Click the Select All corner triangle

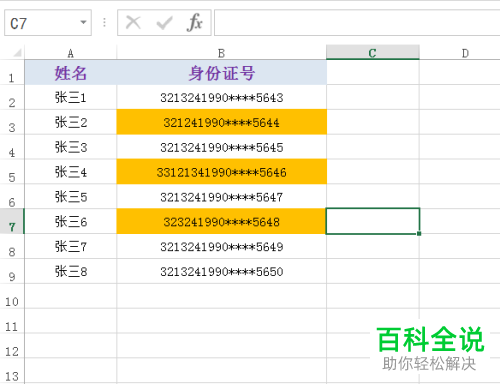(x=17, y=53)
